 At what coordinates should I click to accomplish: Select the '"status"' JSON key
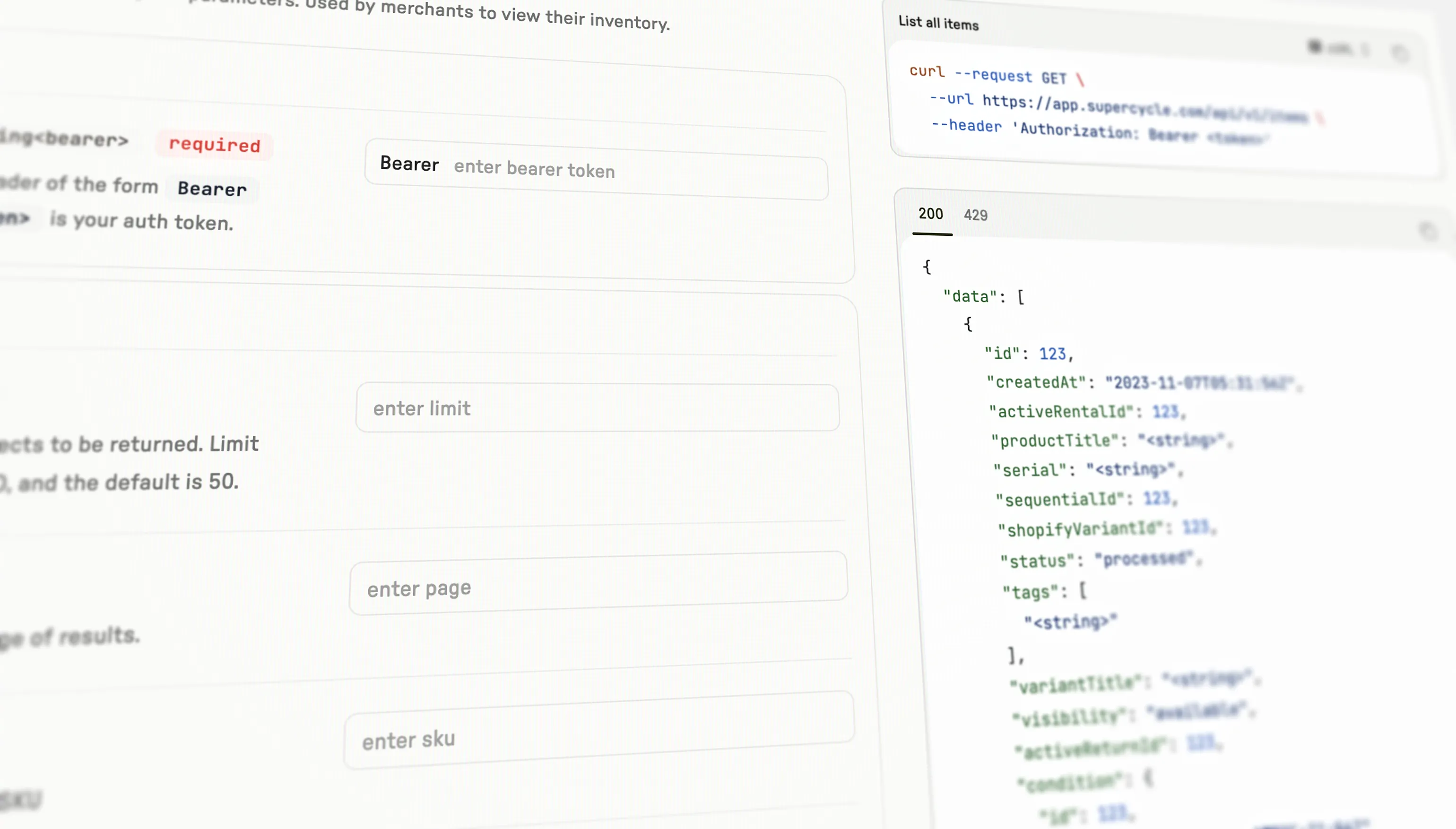pyautogui.click(x=1038, y=561)
